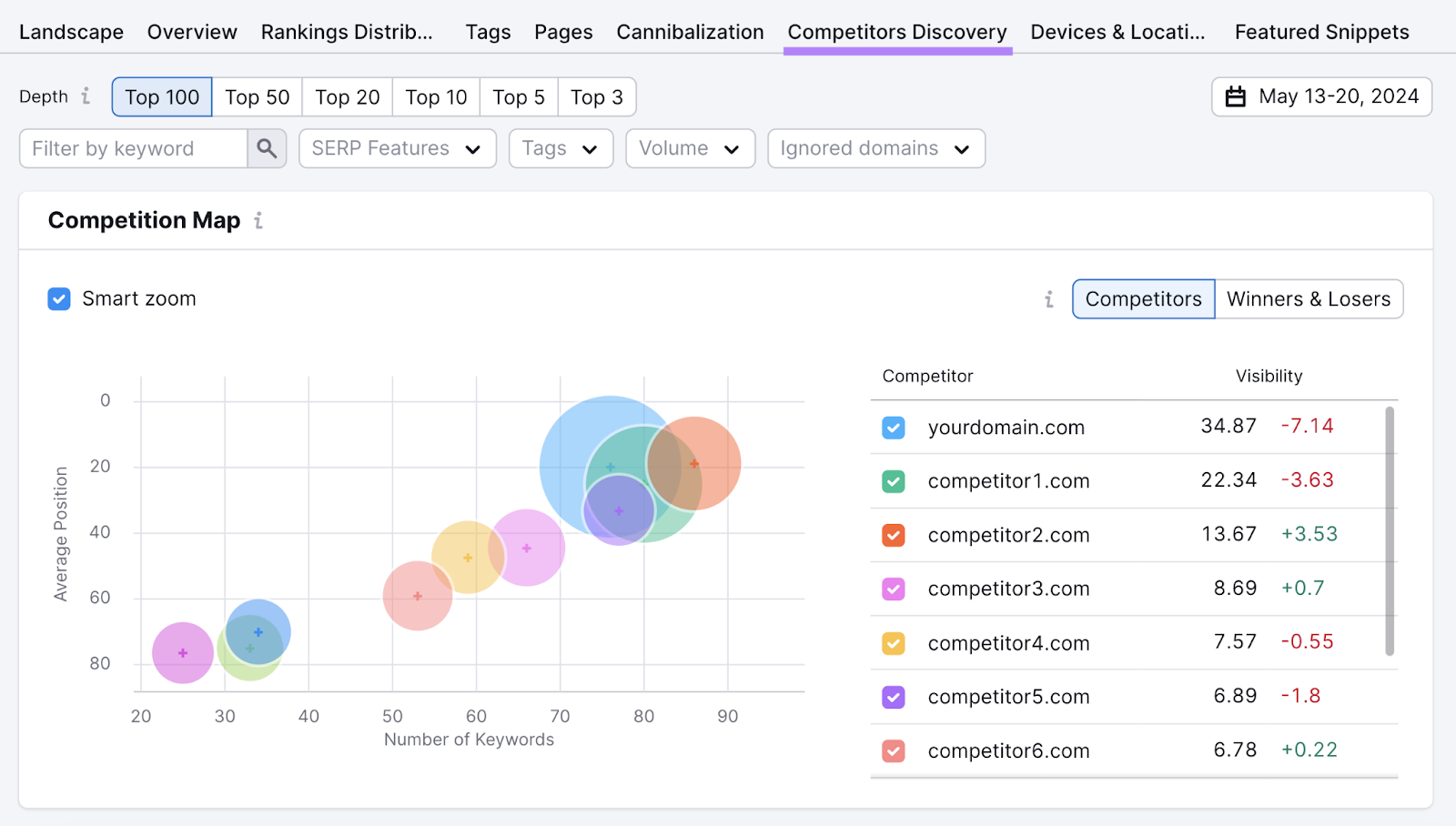Open the SERP Features dropdown

397,147
